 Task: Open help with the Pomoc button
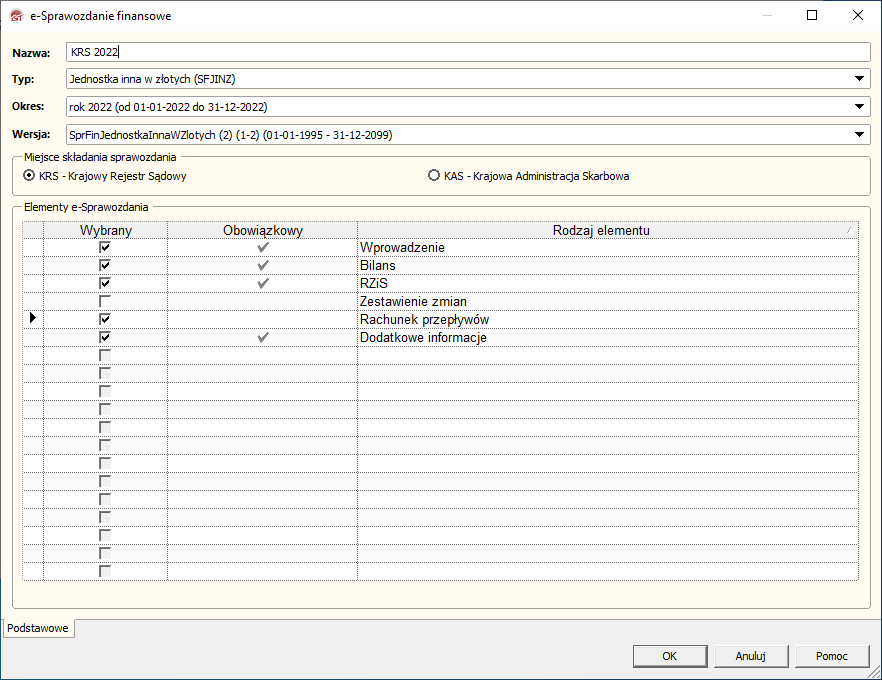pos(831,656)
